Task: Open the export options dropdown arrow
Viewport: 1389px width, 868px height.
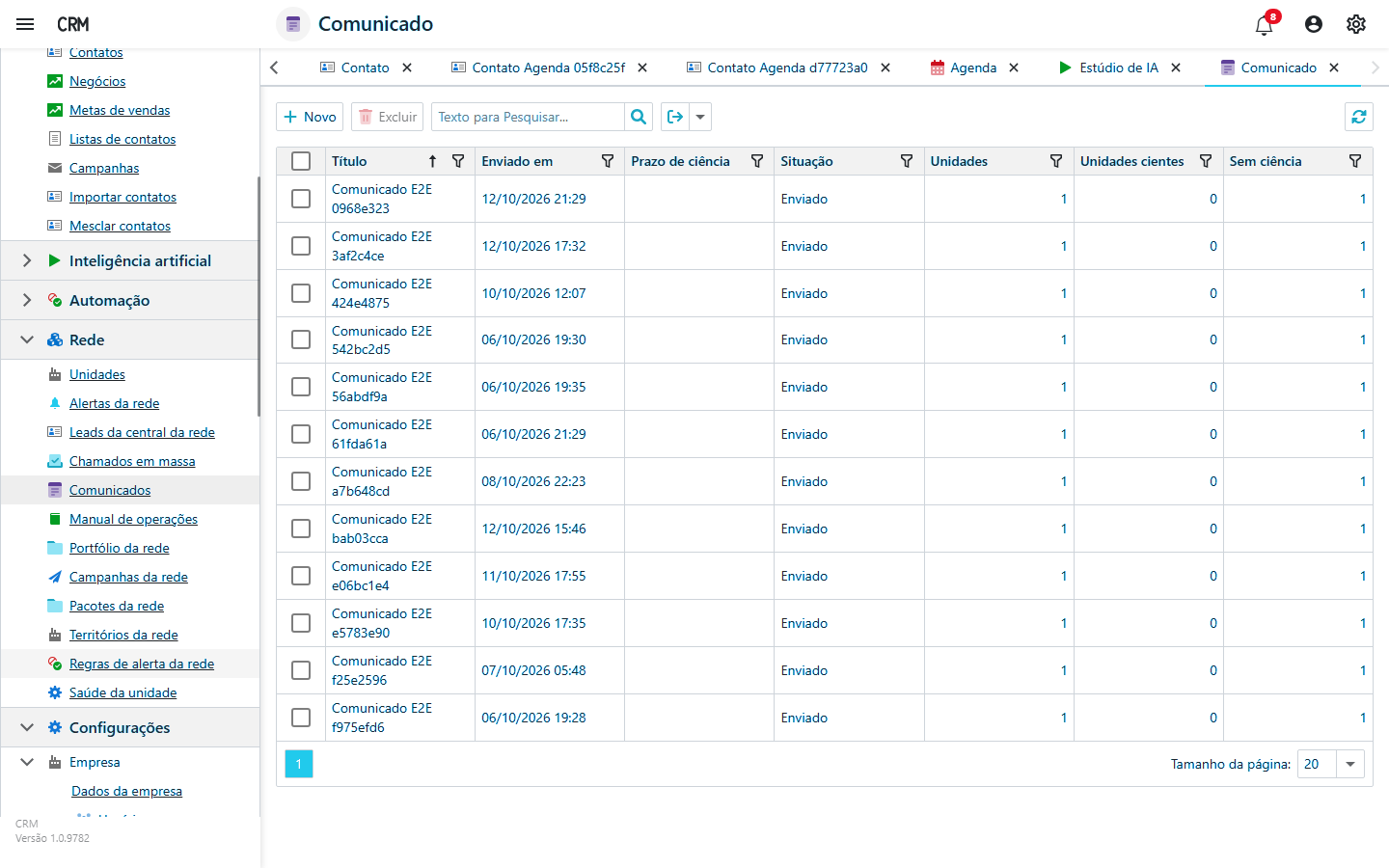Action: click(x=700, y=117)
